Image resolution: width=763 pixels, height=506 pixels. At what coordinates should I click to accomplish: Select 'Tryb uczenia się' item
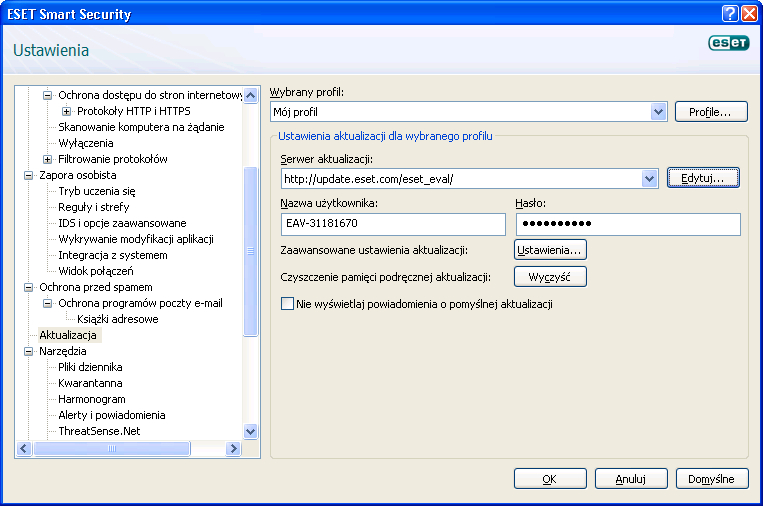click(x=97, y=191)
